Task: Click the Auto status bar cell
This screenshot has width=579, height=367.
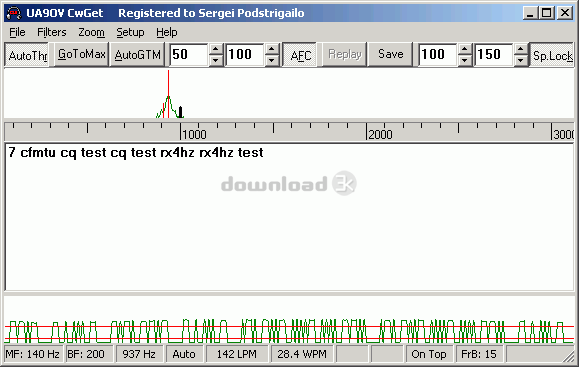Action: tap(184, 354)
